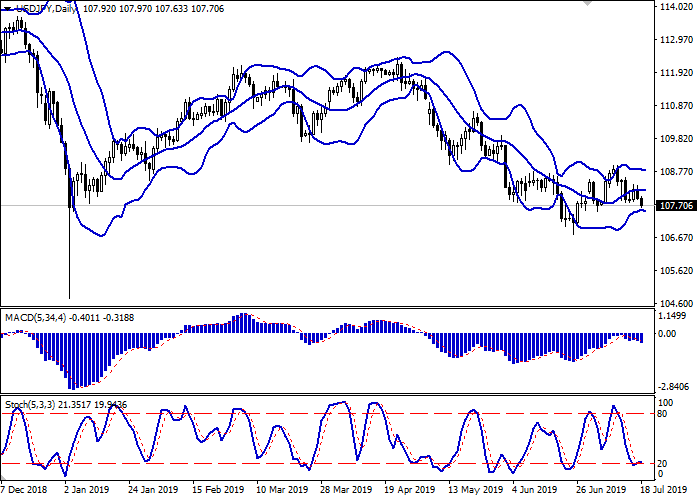The width and height of the screenshot is (700, 500).
Task: Click the 2 Jan 2019 date label
Action: click(x=85, y=490)
